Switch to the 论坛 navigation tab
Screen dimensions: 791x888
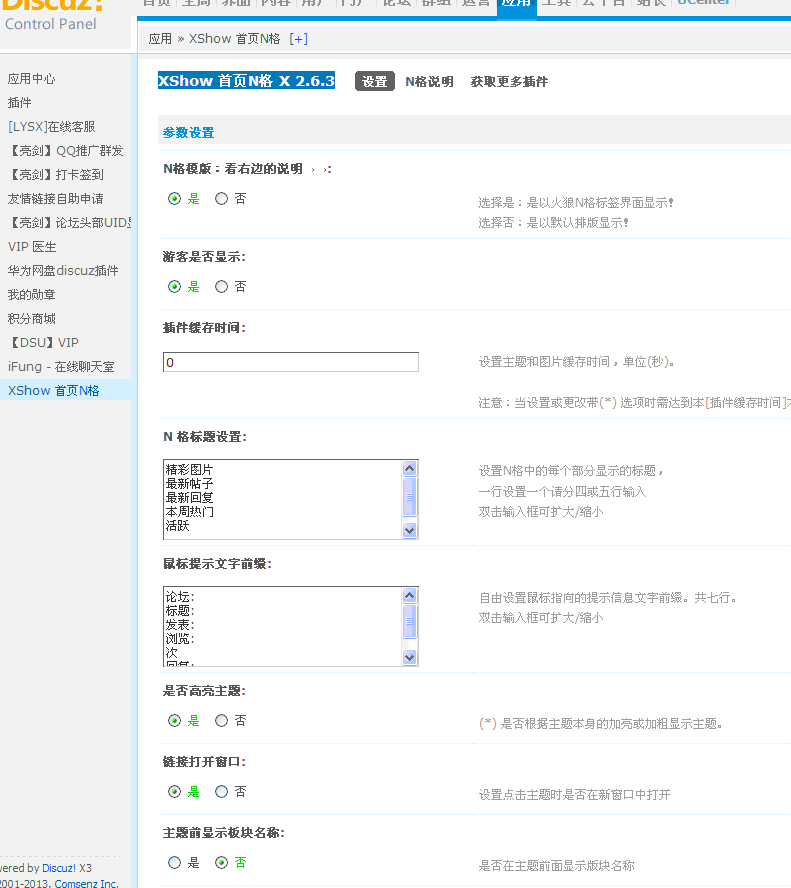[396, 4]
